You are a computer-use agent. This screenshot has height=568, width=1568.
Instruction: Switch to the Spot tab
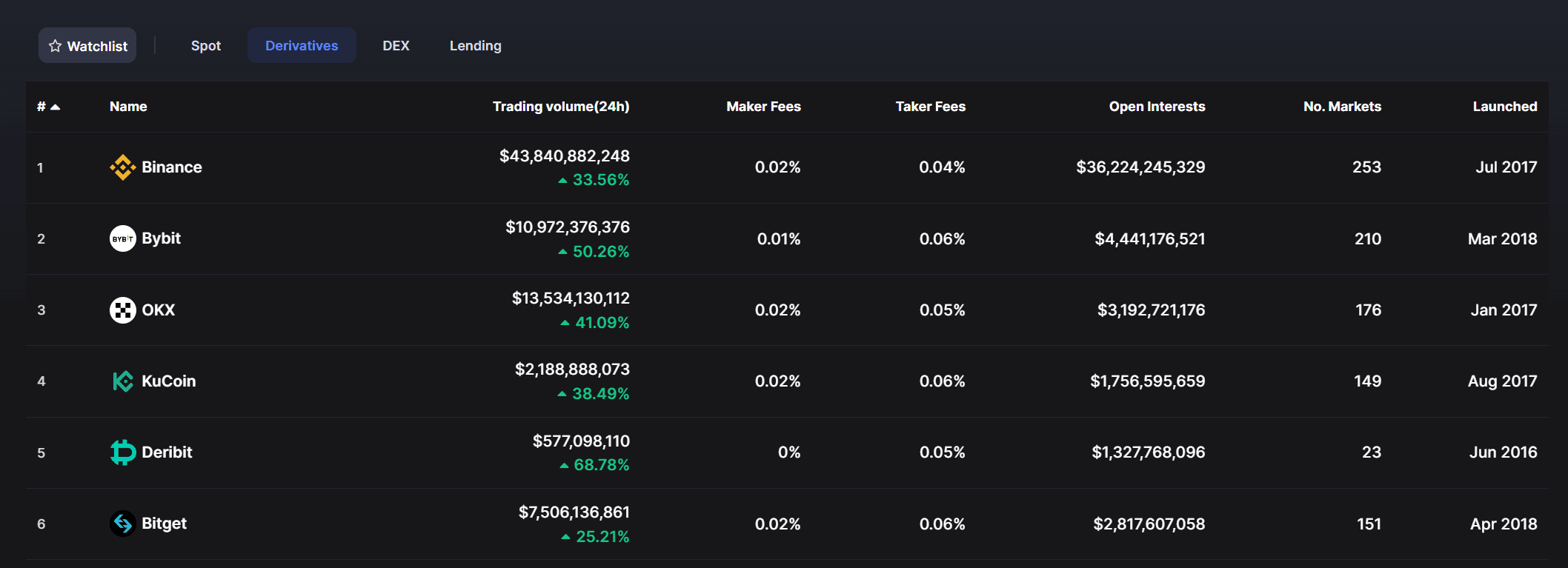(x=206, y=45)
